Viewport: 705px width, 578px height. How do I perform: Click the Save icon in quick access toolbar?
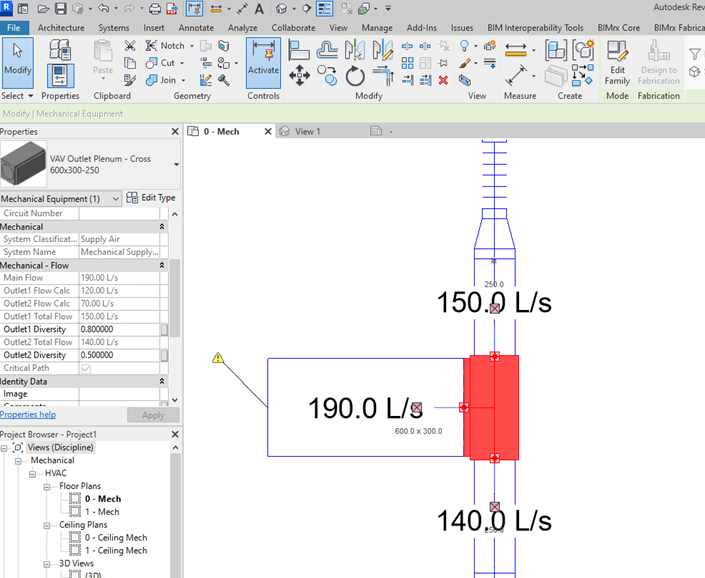(x=60, y=9)
